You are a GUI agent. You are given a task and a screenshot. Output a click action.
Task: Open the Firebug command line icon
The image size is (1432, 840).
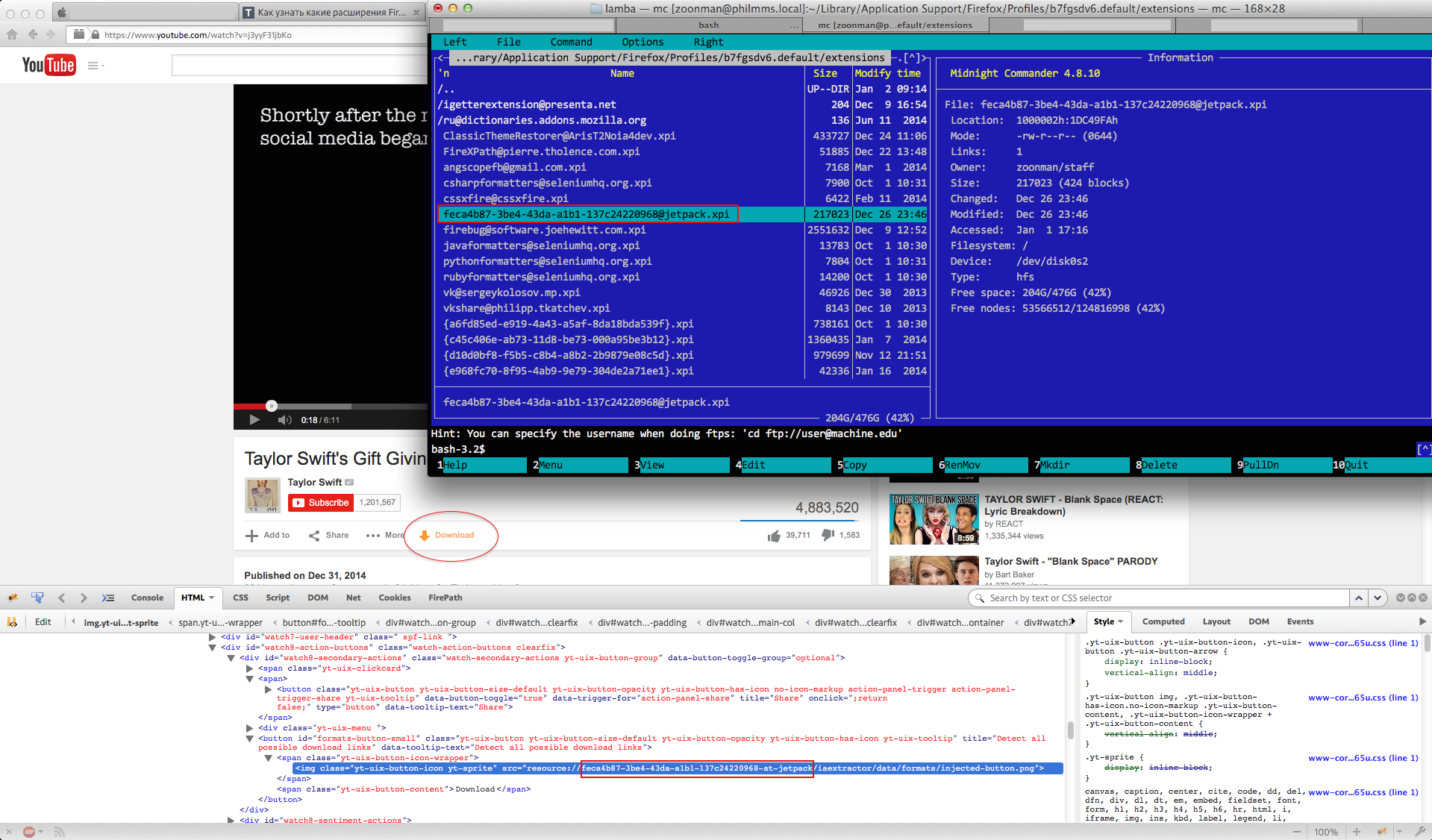108,598
